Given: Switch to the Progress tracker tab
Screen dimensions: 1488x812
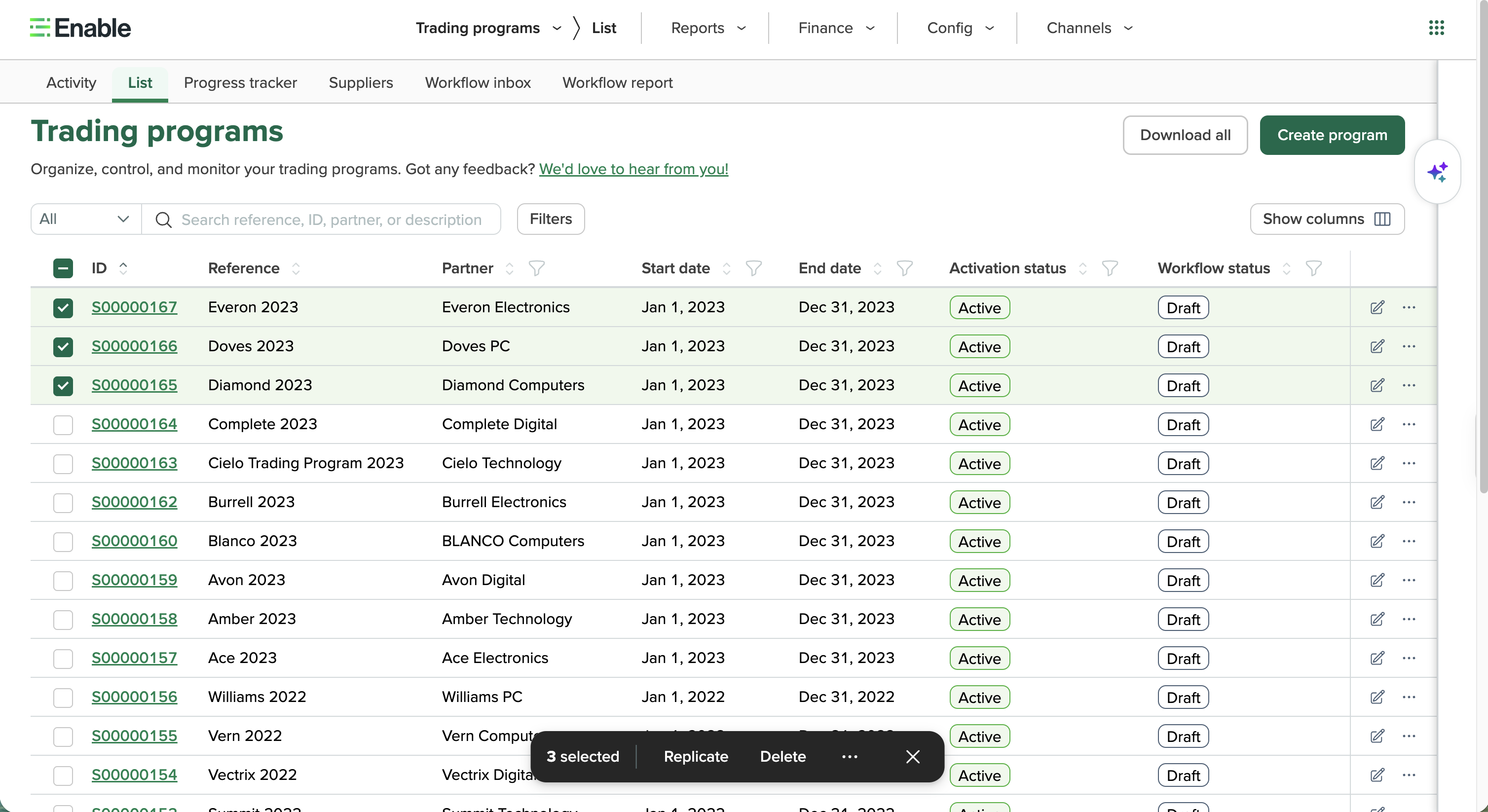Looking at the screenshot, I should 240,82.
